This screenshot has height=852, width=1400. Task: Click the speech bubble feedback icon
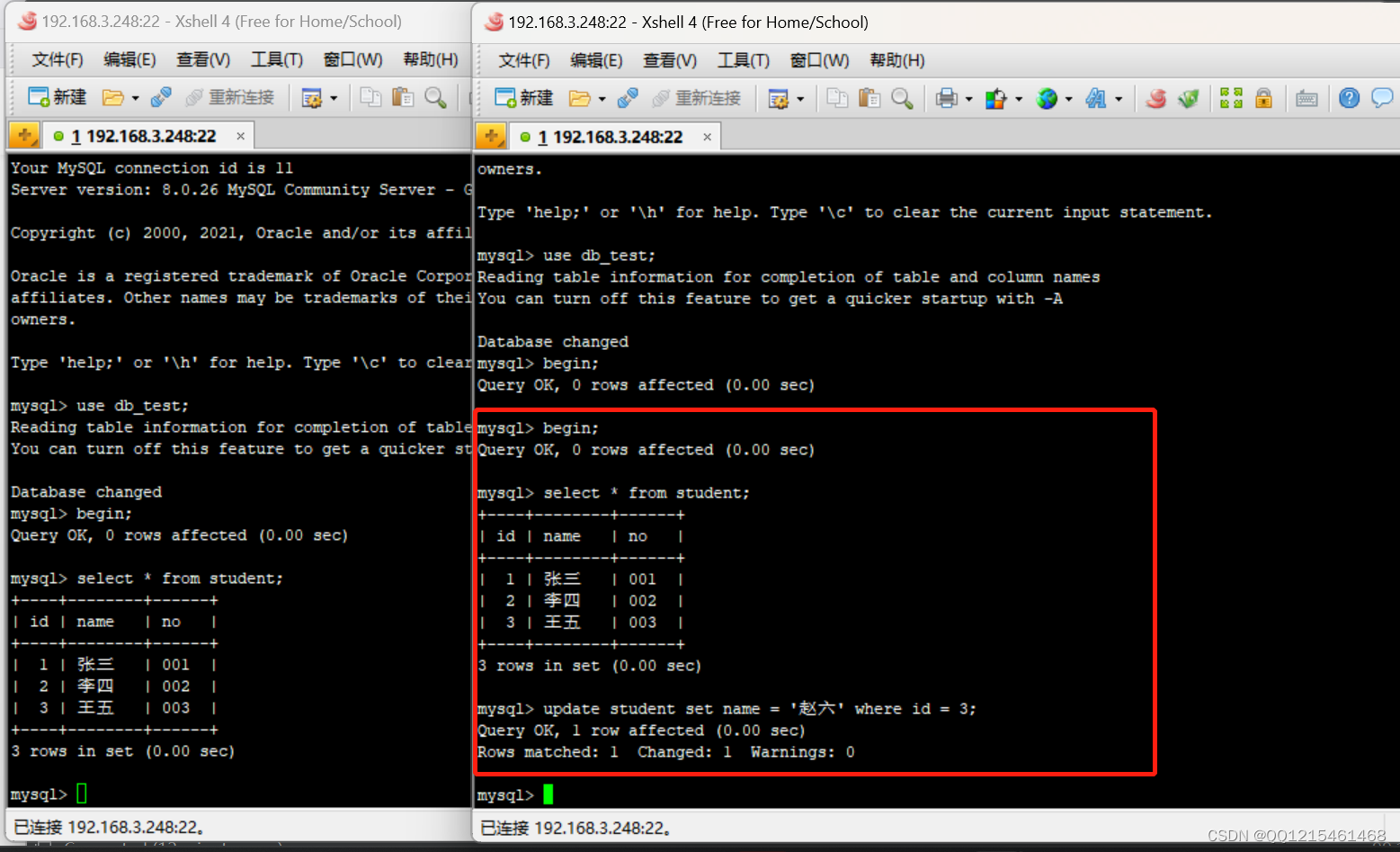(x=1382, y=98)
